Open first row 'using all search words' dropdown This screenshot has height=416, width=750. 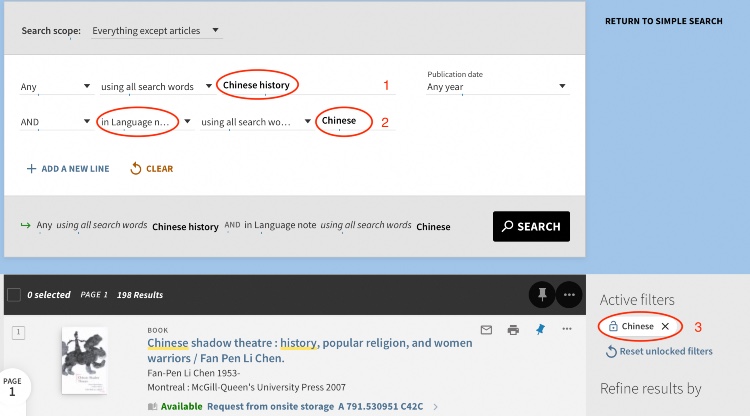[156, 87]
